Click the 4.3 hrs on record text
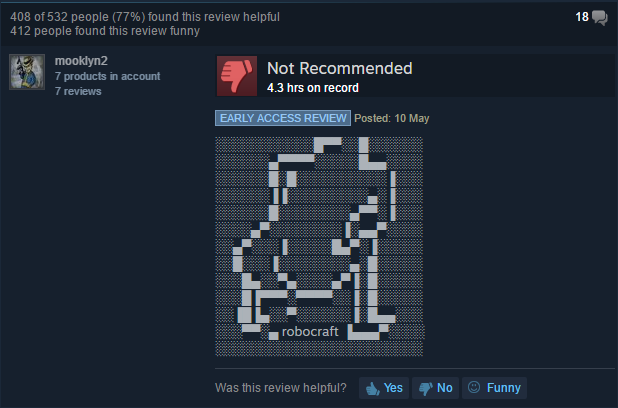Image resolution: width=618 pixels, height=408 pixels. coord(313,88)
